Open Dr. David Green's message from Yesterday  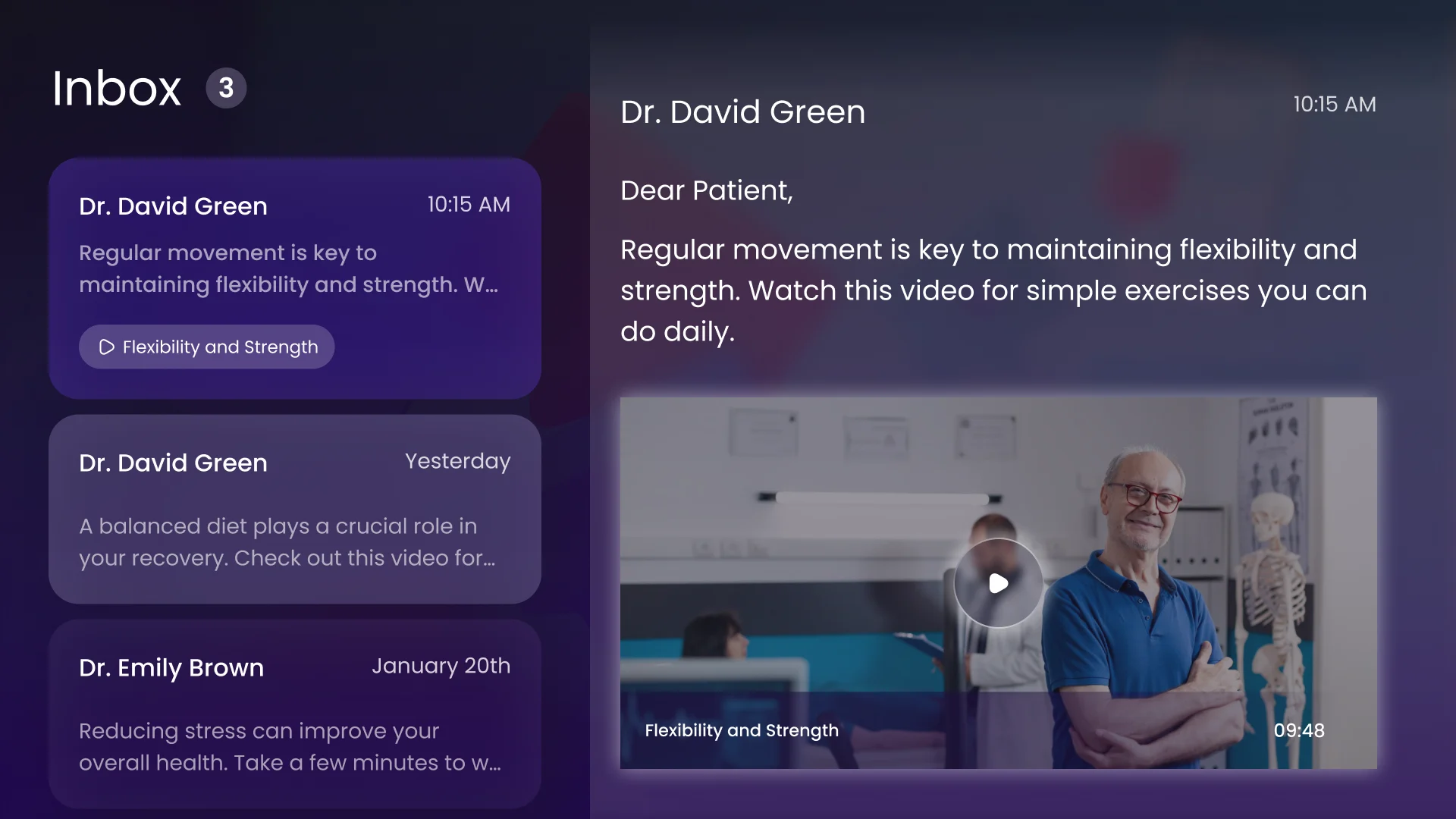[295, 509]
